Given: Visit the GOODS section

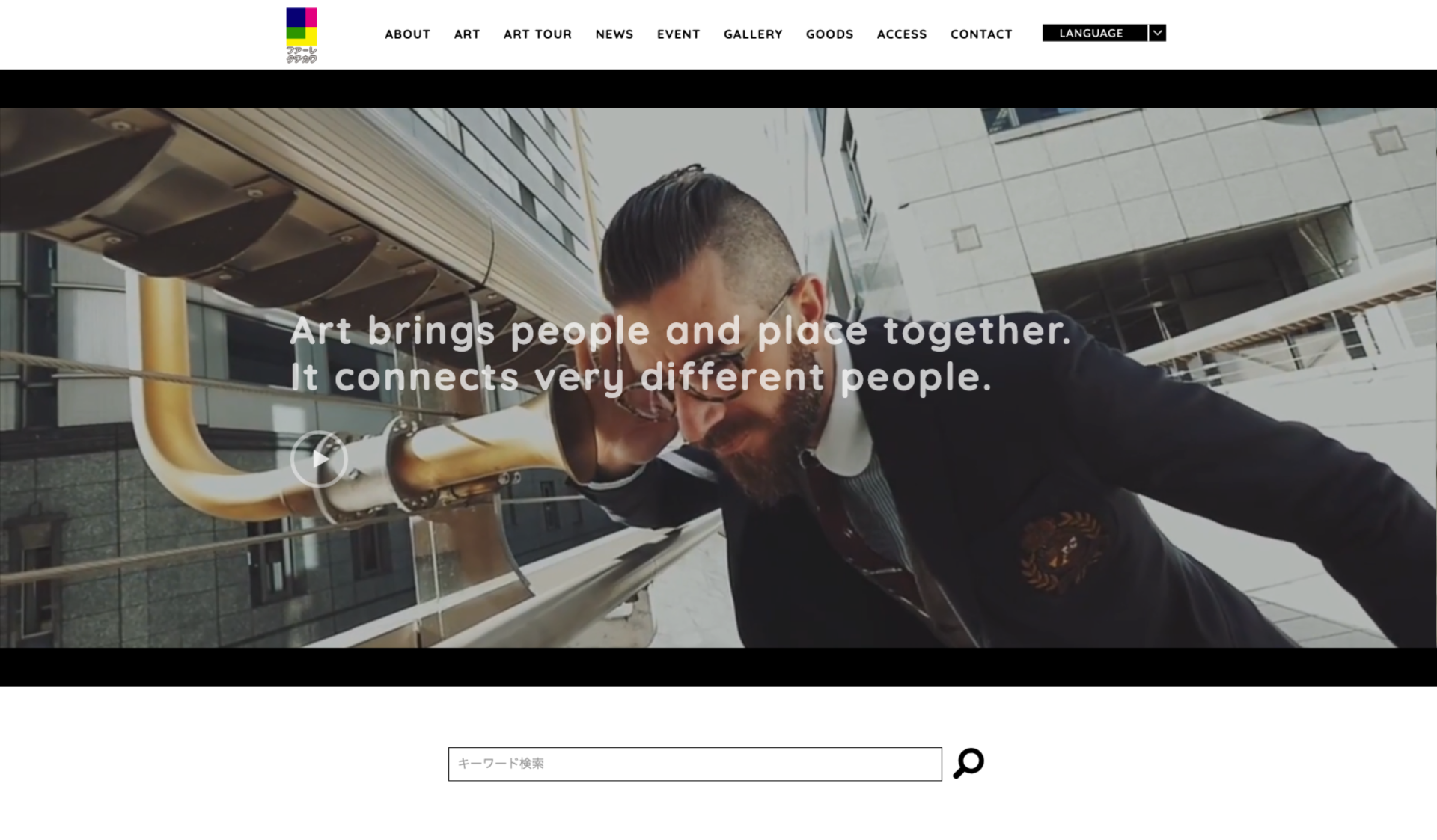Looking at the screenshot, I should (829, 34).
